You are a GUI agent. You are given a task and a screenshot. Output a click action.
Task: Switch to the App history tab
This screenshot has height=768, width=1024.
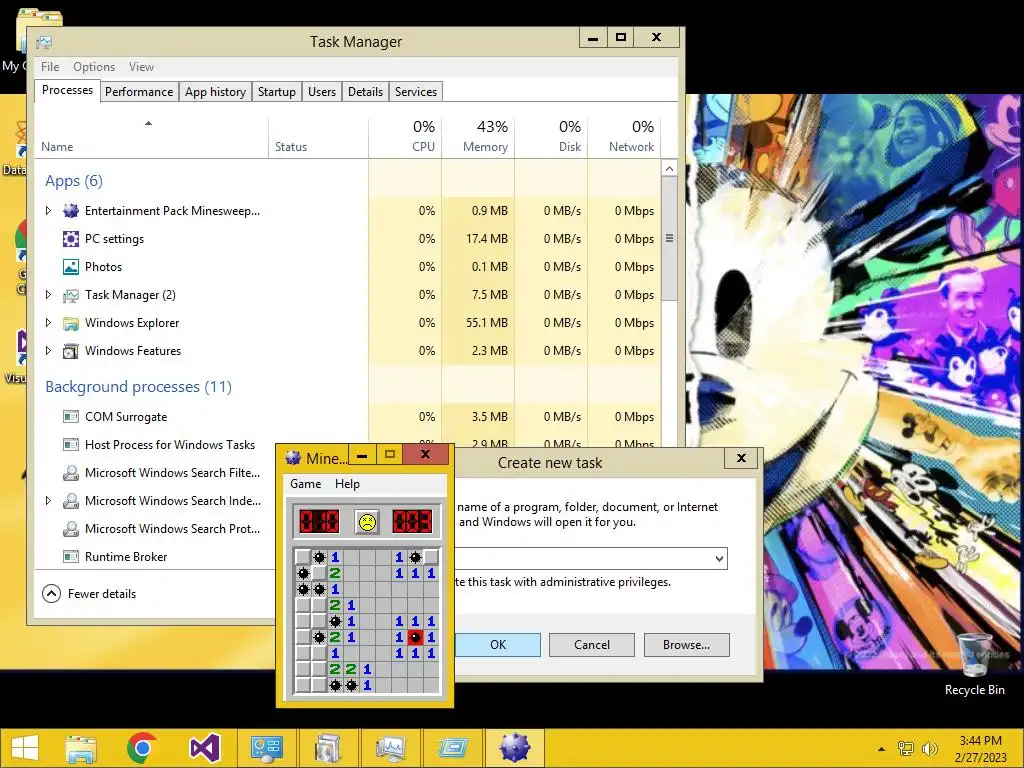(216, 91)
